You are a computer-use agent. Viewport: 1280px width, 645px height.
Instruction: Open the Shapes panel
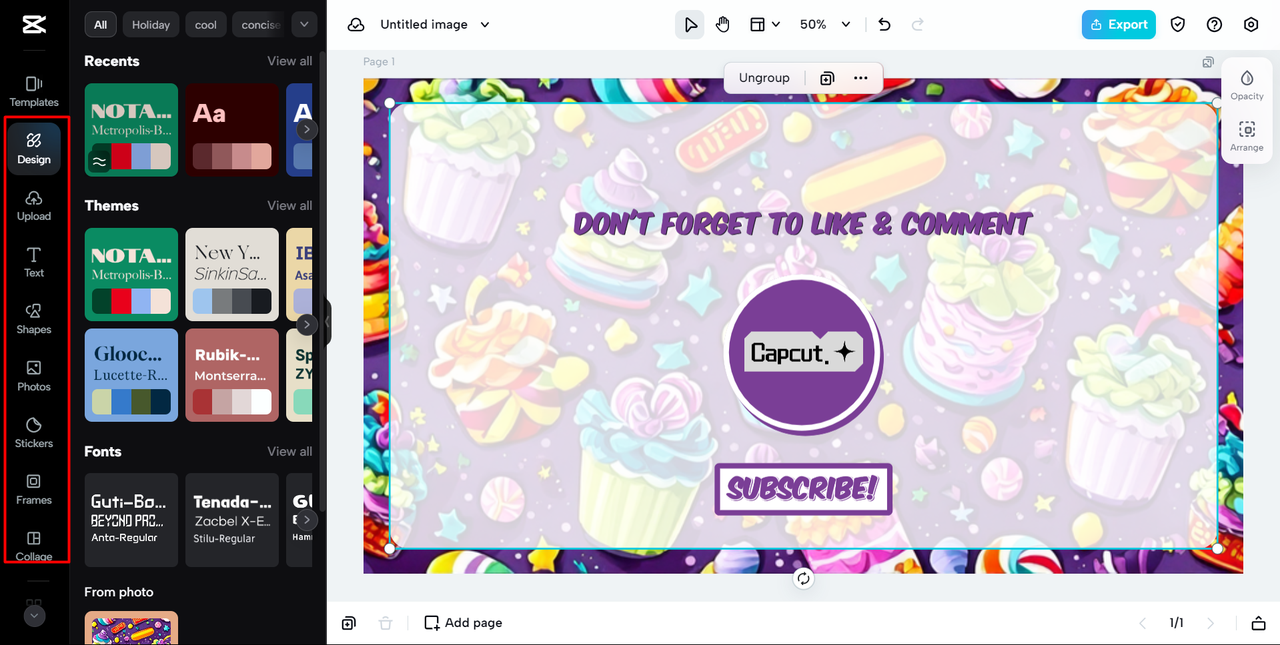[x=34, y=319]
